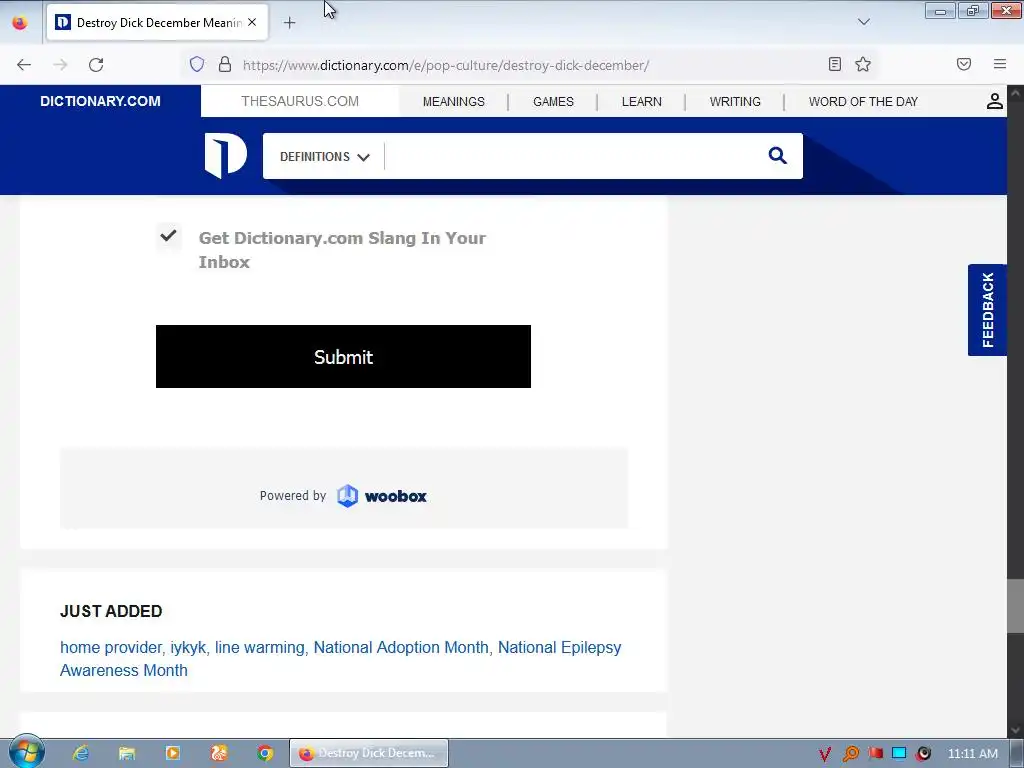Viewport: 1024px width, 768px height.
Task: Open the user account profile icon
Action: [994, 101]
